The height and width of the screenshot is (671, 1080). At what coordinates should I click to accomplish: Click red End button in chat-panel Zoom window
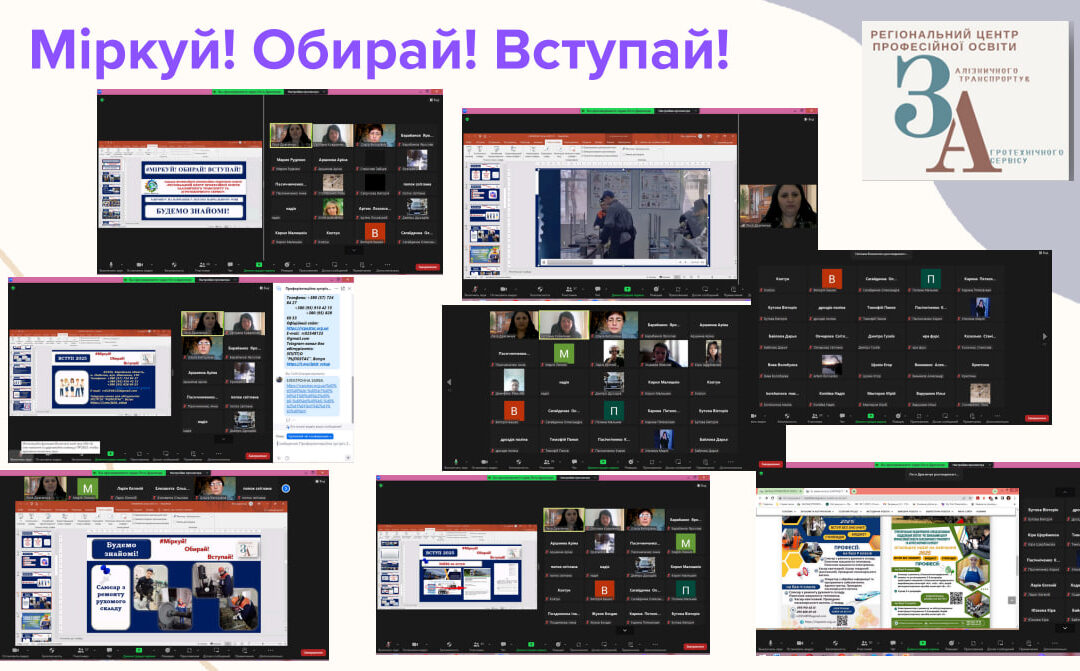click(258, 456)
